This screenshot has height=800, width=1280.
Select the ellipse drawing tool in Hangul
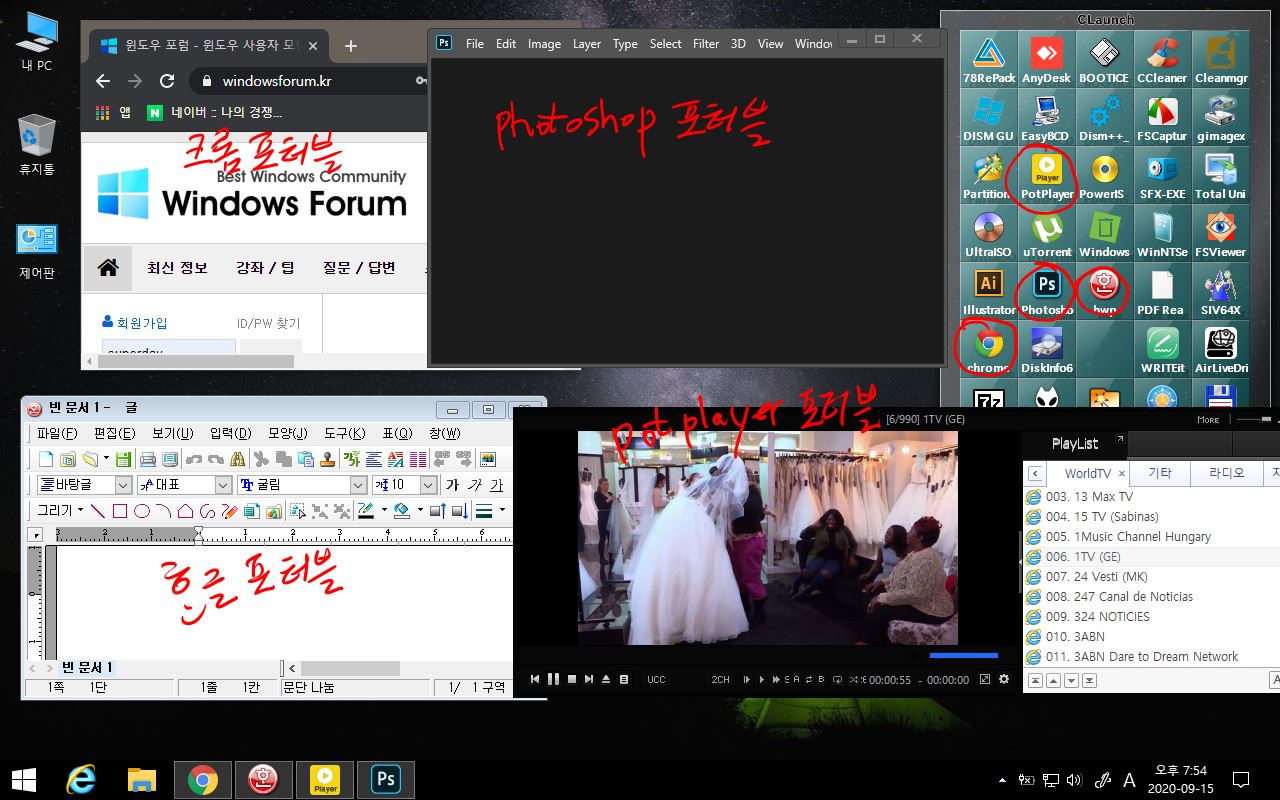142,511
